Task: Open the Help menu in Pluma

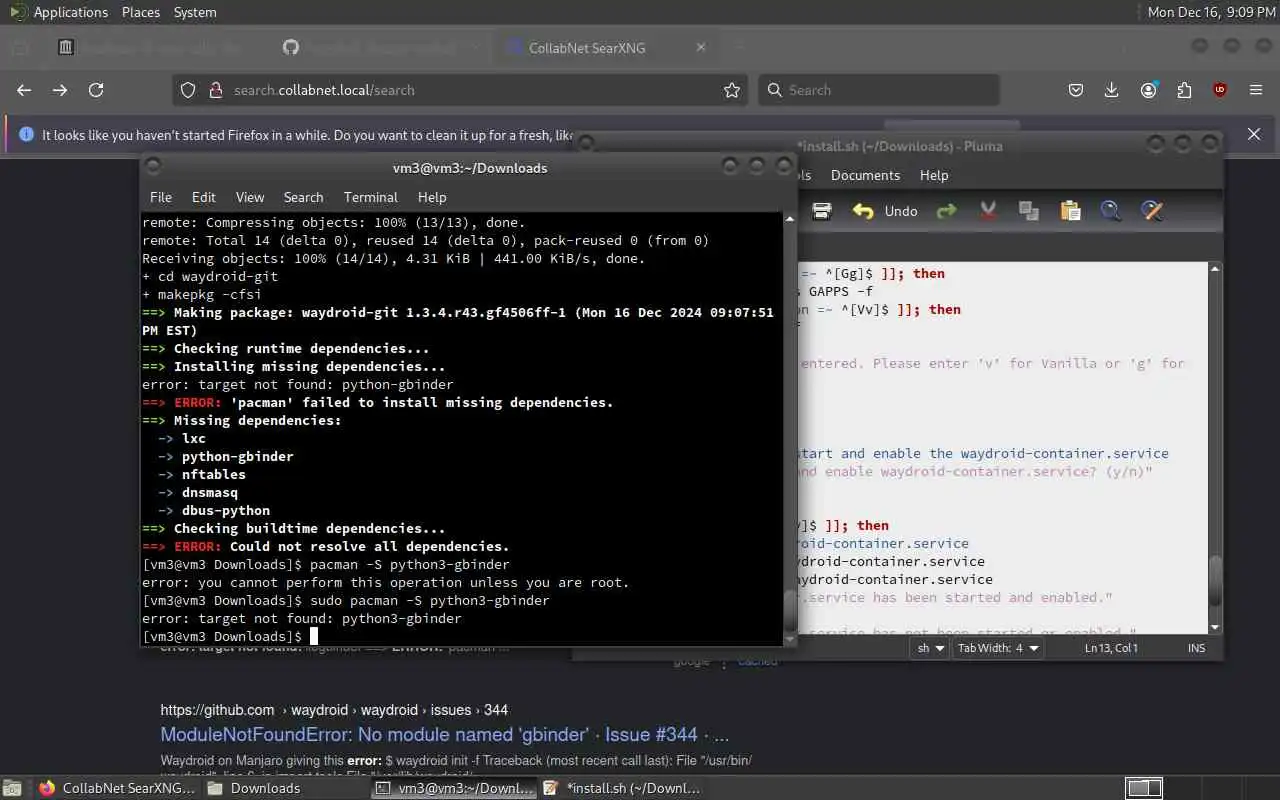Action: [934, 175]
